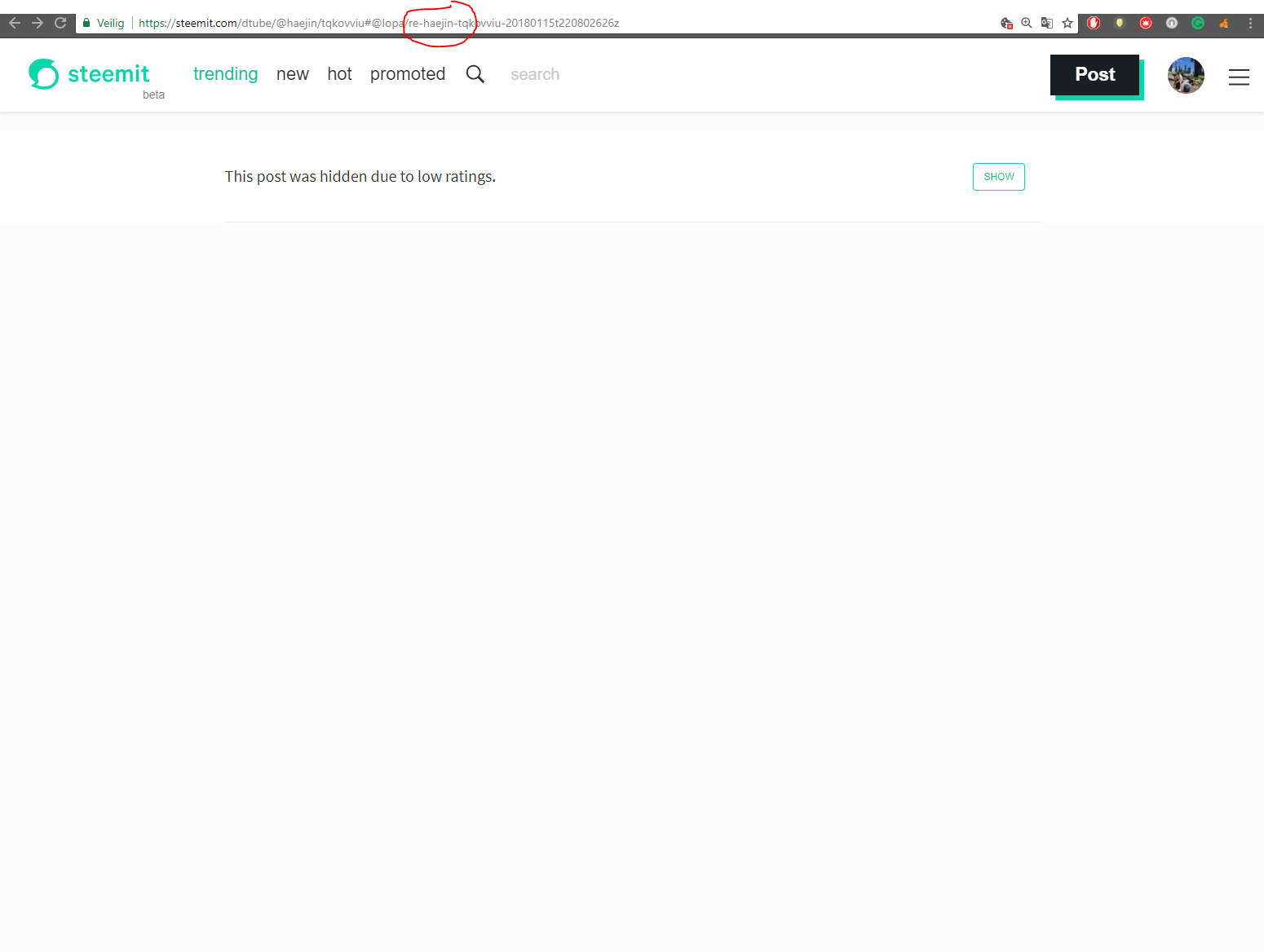Screen dimensions: 1264x952
Task: Open the green Grammarly extension icon
Action: [1198, 23]
